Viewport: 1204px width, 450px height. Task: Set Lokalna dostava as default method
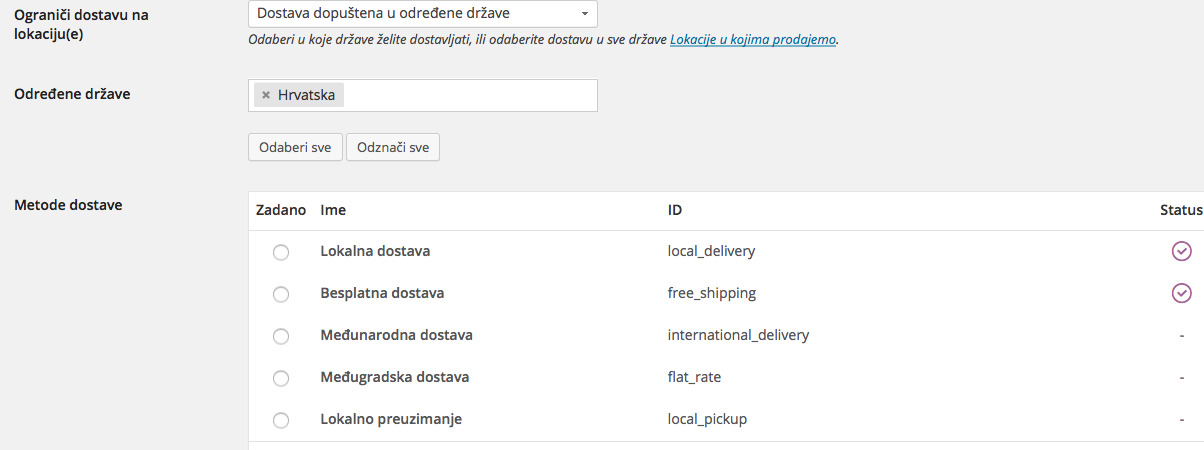tap(281, 252)
